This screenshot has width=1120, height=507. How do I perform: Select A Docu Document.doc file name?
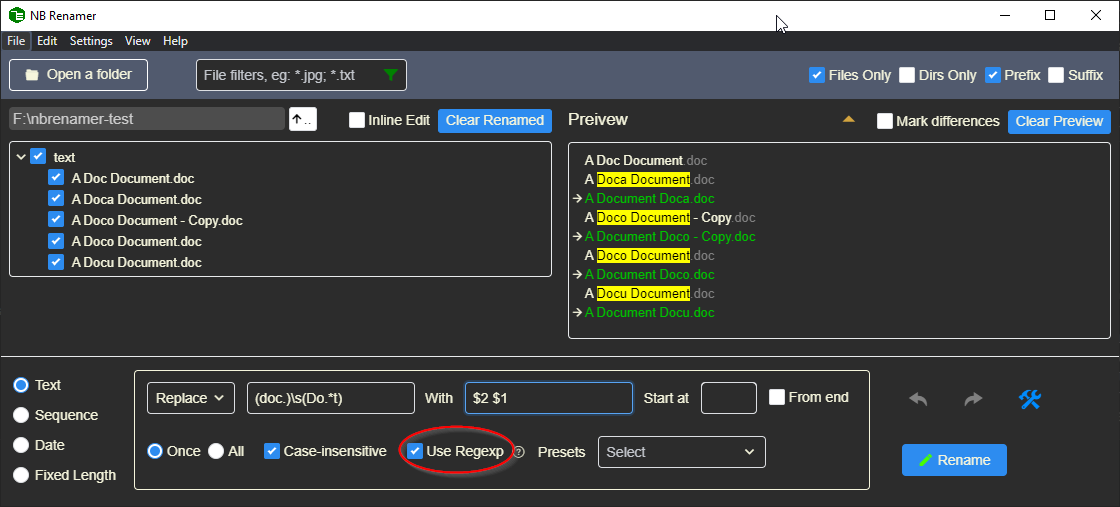(x=136, y=262)
